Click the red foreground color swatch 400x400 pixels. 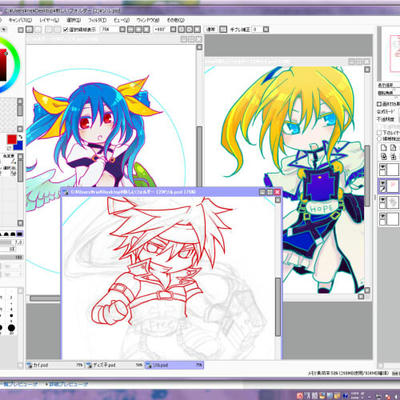coord(12,139)
